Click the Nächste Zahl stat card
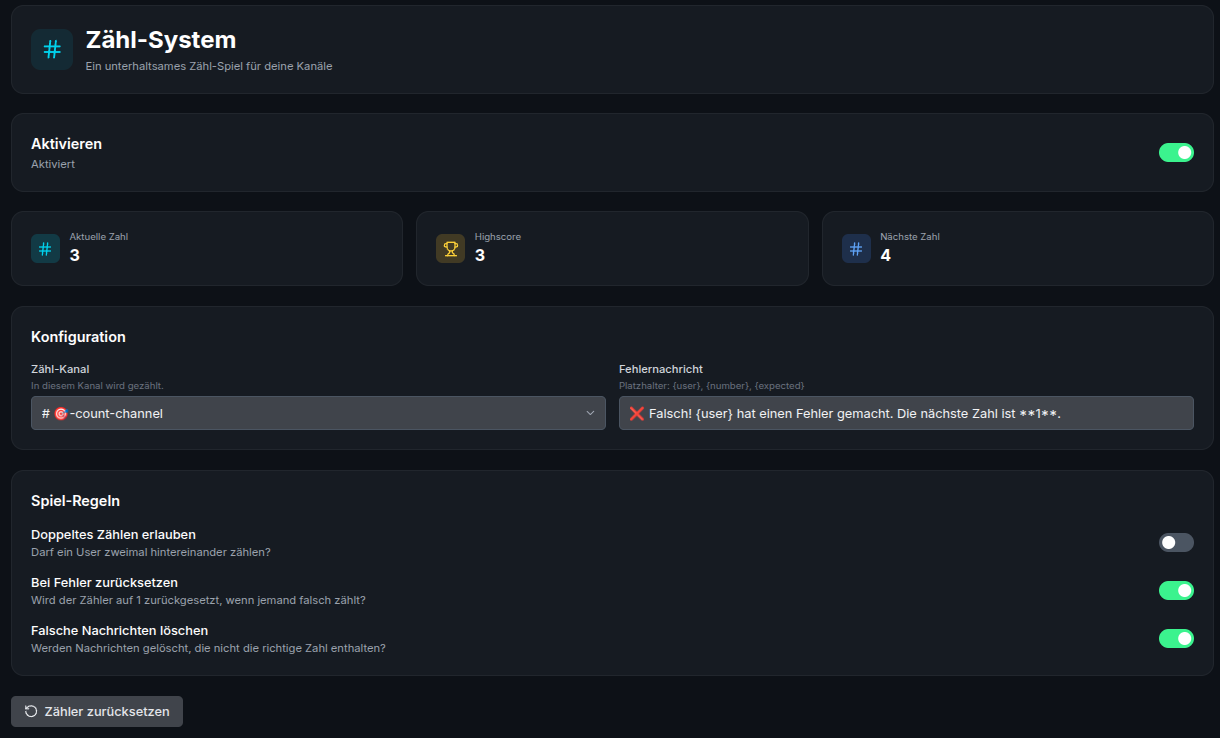Viewport: 1220px width, 738px height. pyautogui.click(x=1017, y=248)
